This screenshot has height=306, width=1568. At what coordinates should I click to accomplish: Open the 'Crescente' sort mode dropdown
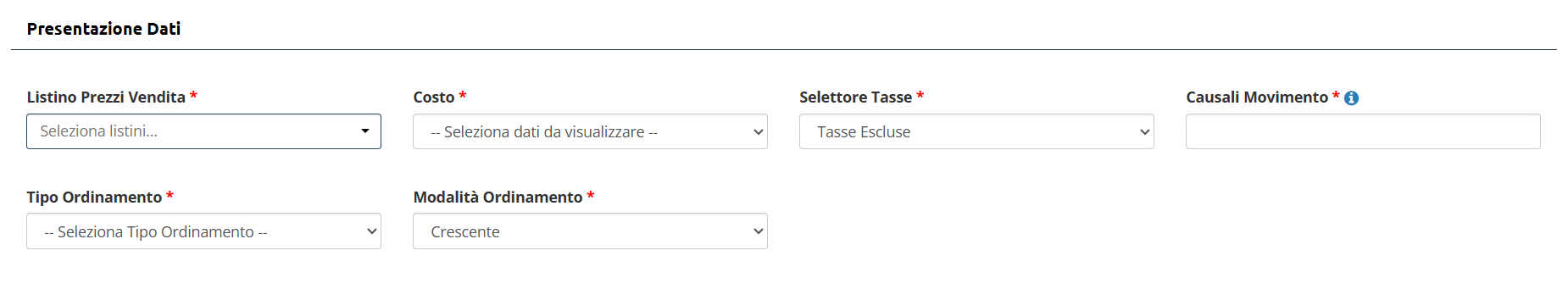[590, 231]
